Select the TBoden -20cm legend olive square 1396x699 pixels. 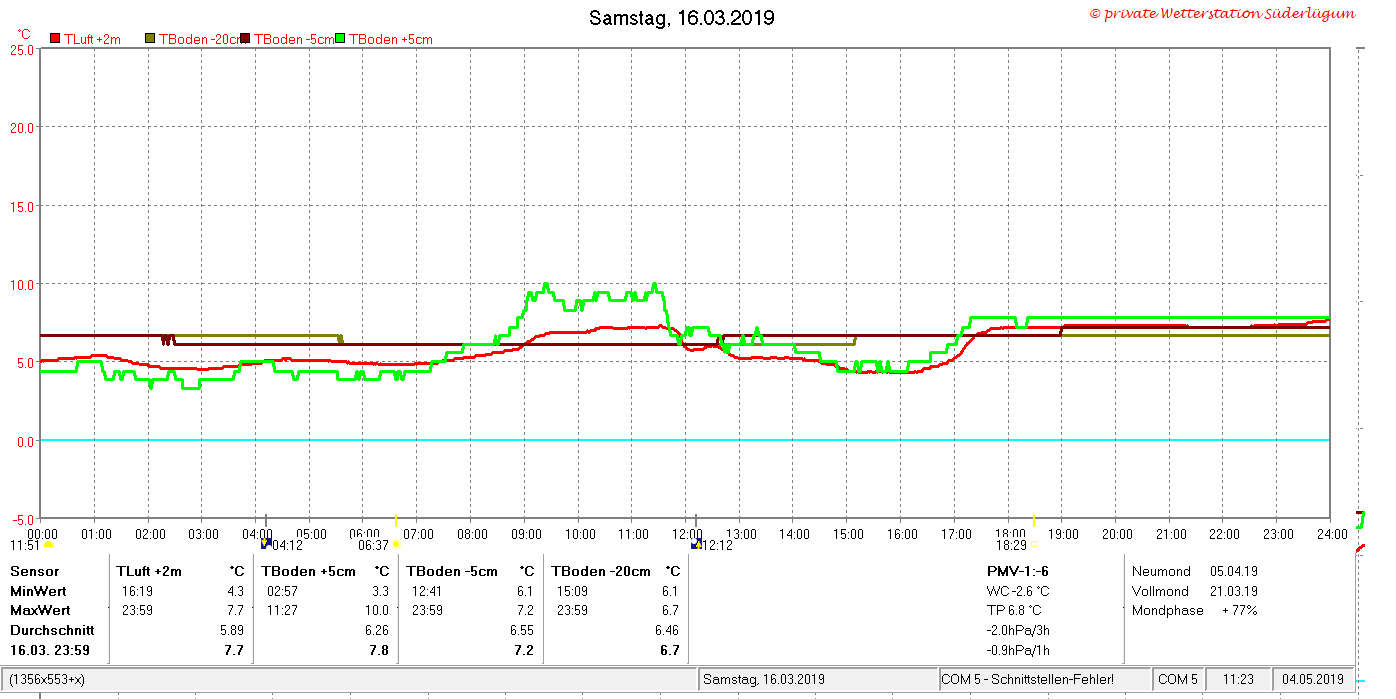click(x=151, y=38)
